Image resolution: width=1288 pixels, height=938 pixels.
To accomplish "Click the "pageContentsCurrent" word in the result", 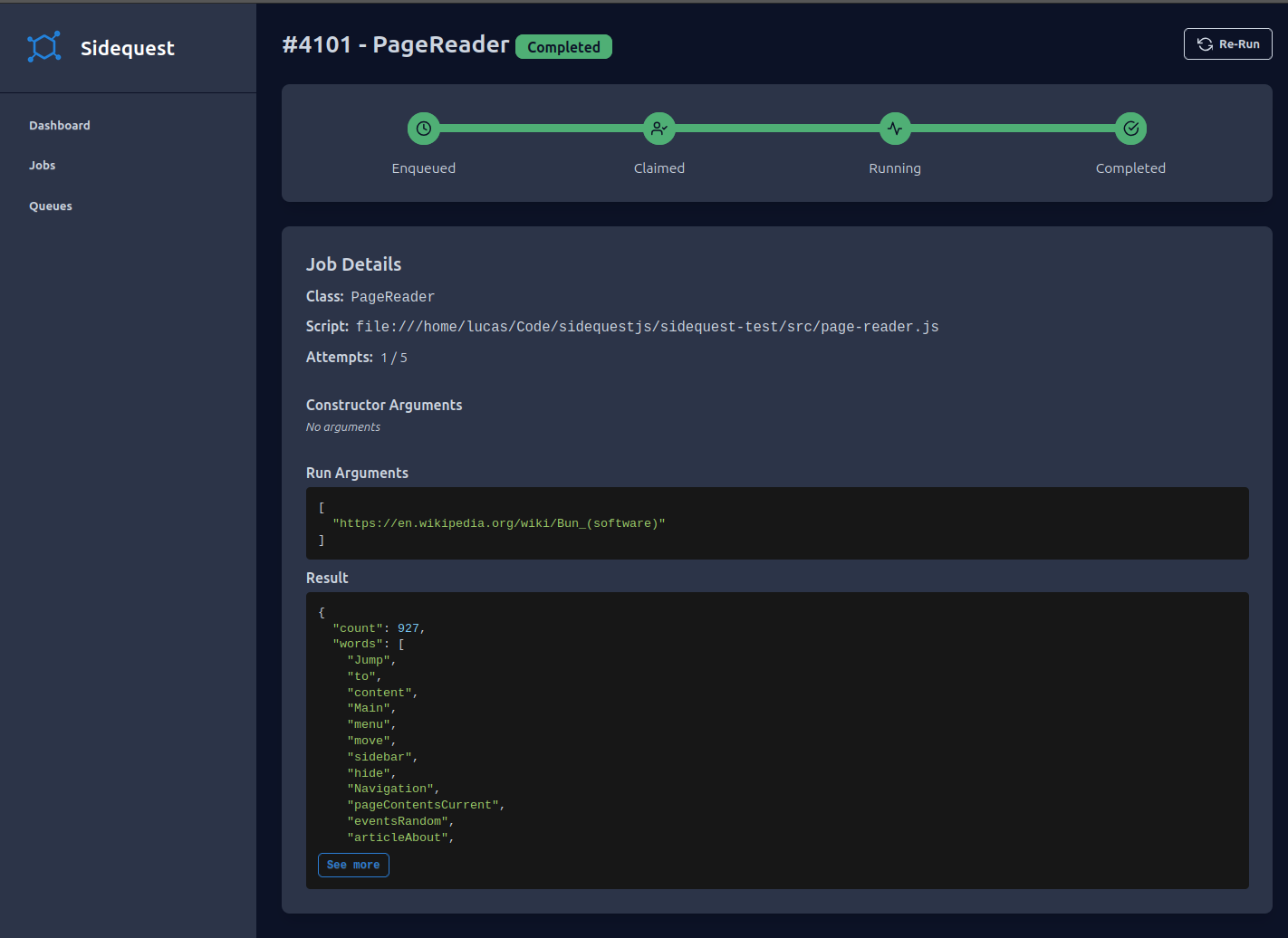I will (x=423, y=805).
